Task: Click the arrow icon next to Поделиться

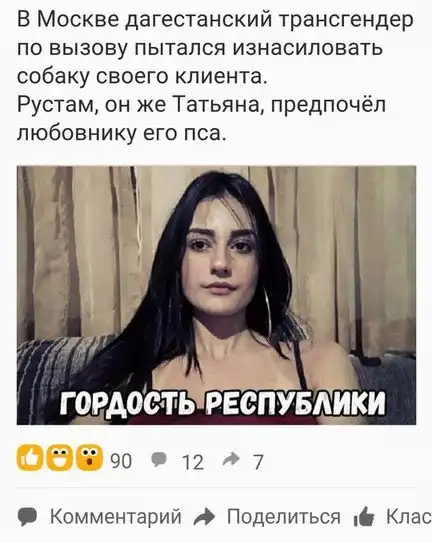Action: pyautogui.click(x=205, y=517)
